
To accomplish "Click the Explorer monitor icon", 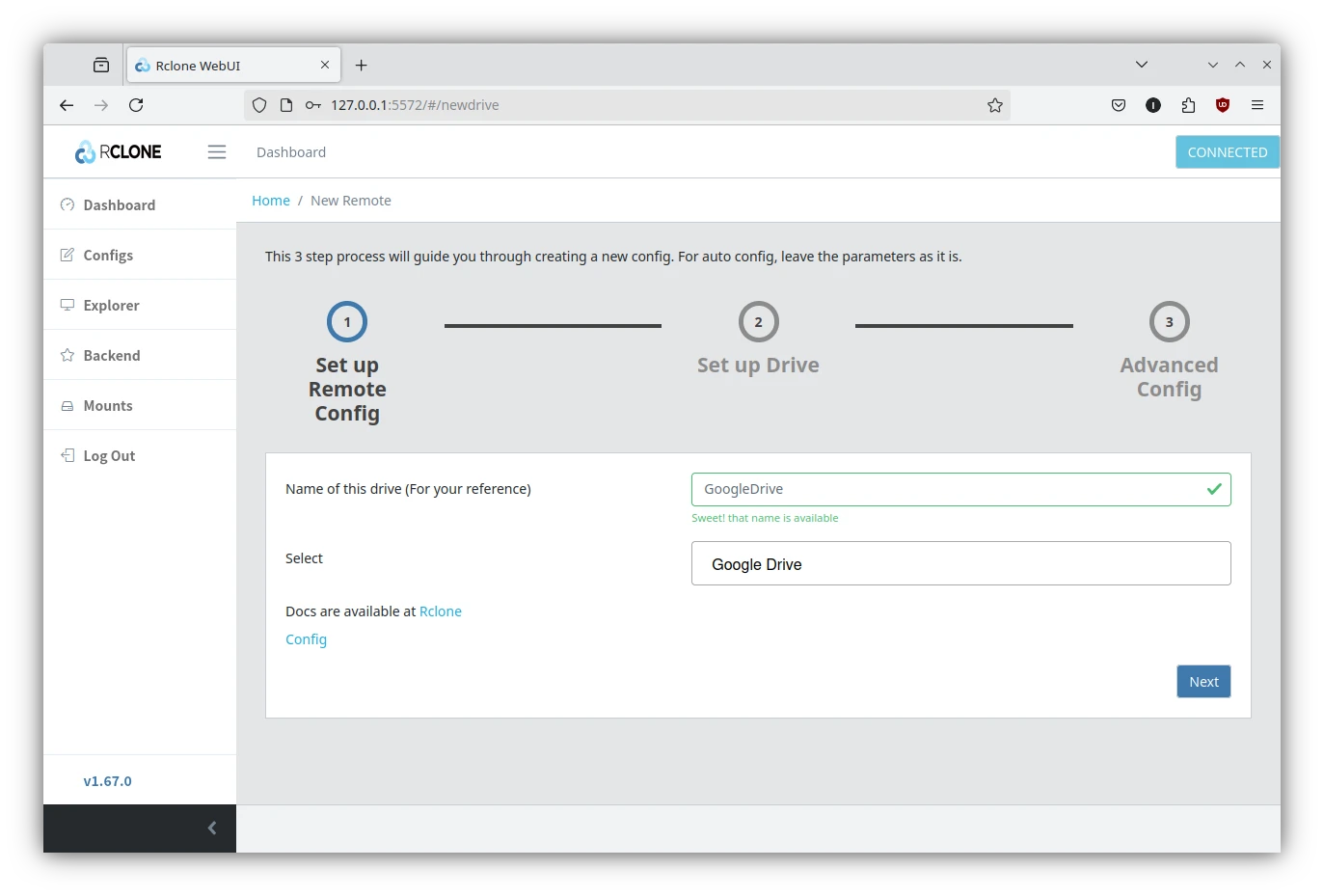I will [x=68, y=305].
